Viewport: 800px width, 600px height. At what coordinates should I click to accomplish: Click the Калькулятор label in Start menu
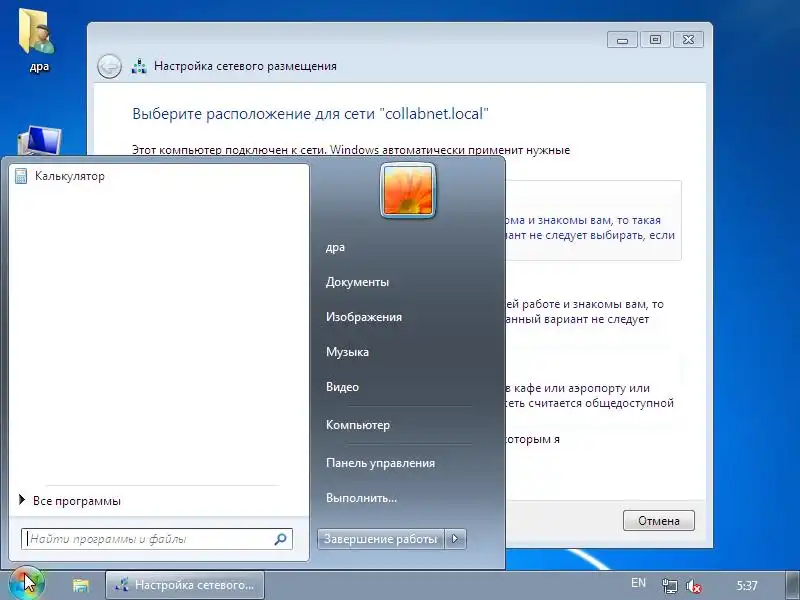[x=70, y=177]
